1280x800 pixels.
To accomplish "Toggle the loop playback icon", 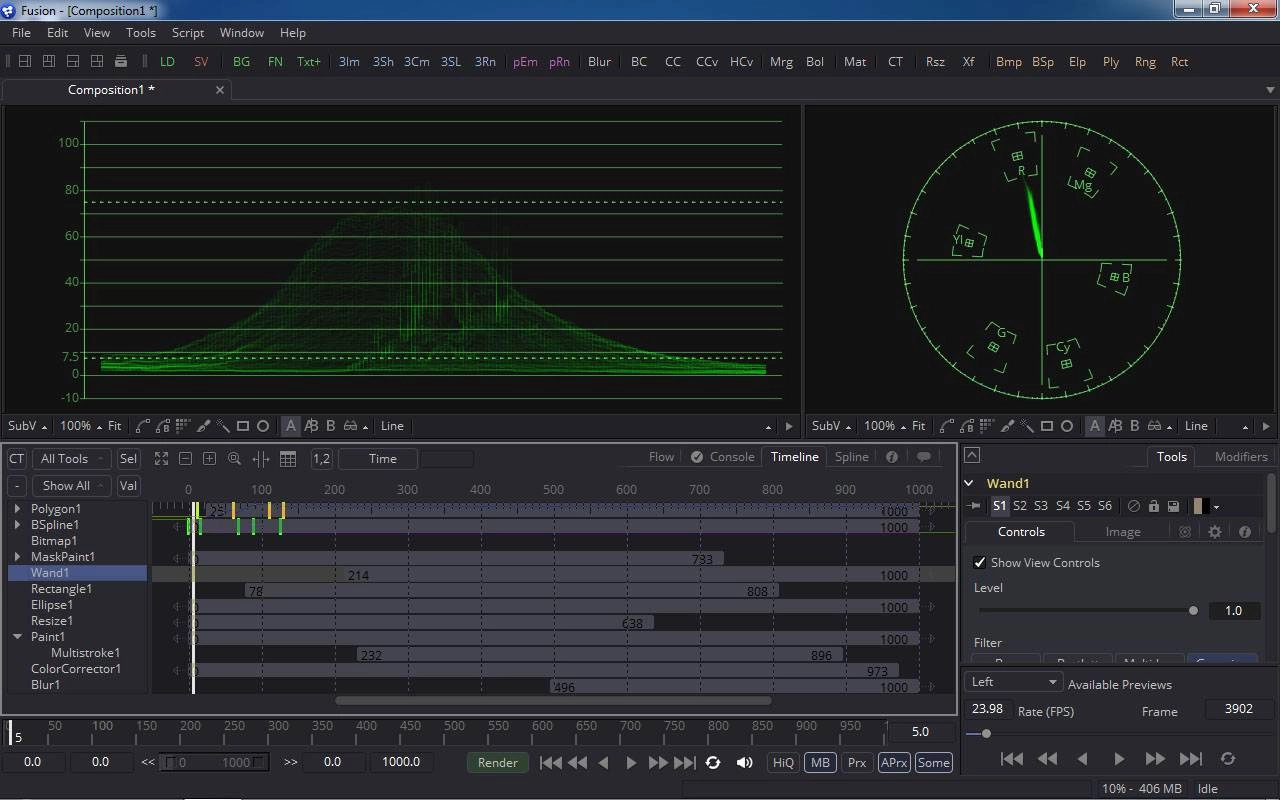I will [713, 762].
